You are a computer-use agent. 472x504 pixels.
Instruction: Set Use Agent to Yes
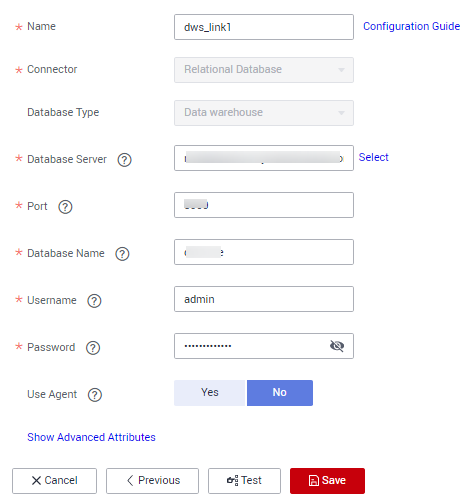(x=210, y=393)
